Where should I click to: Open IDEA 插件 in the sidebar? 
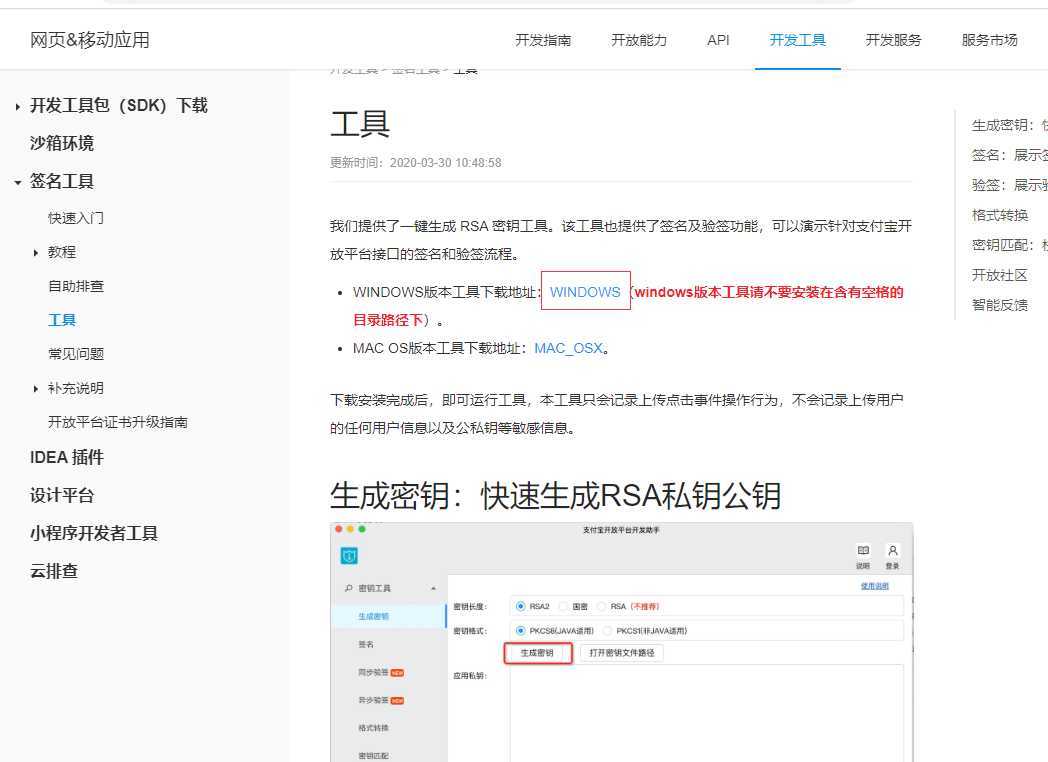pyautogui.click(x=67, y=457)
